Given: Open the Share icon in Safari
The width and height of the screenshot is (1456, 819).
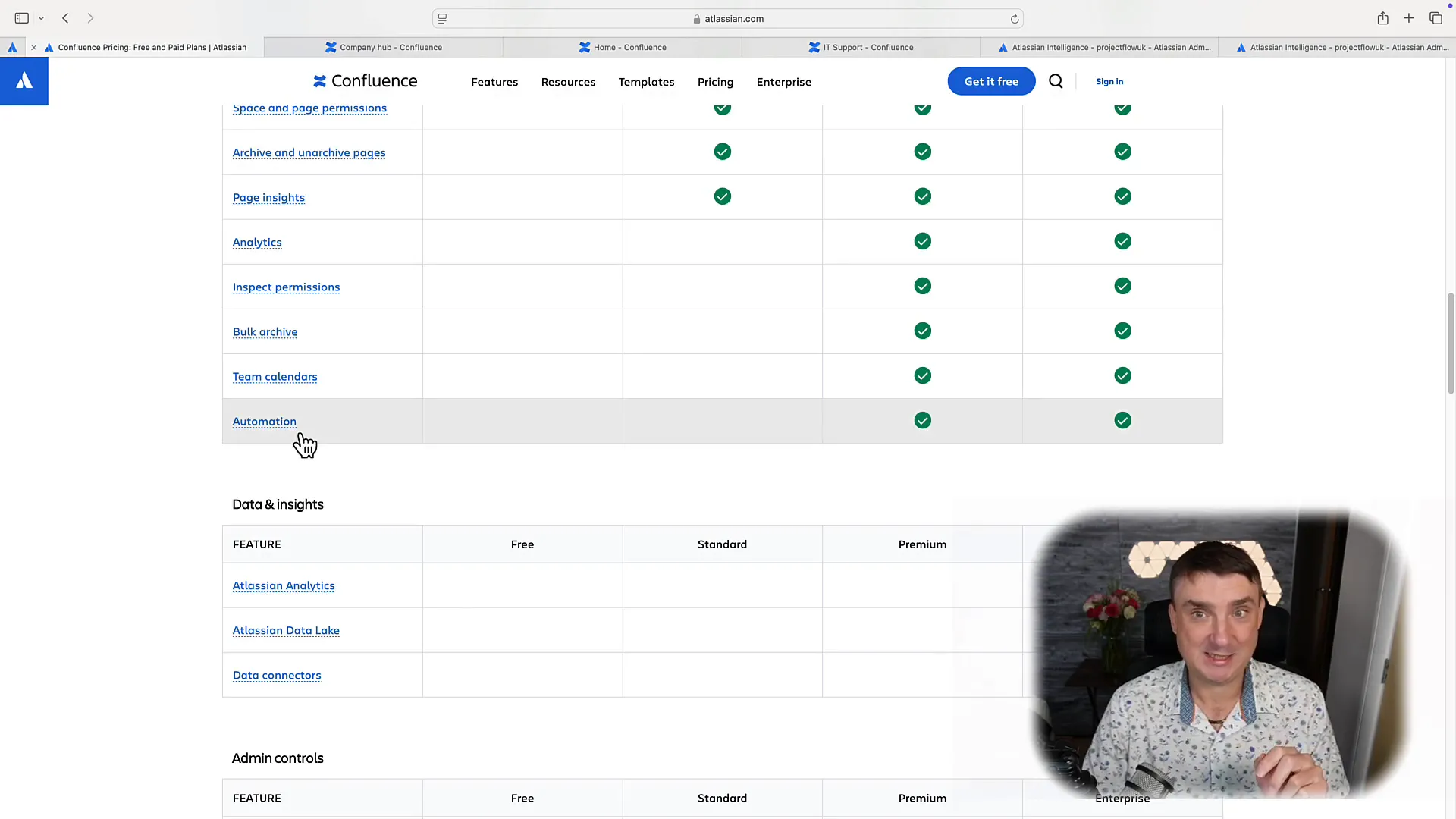Looking at the screenshot, I should pos(1382,18).
